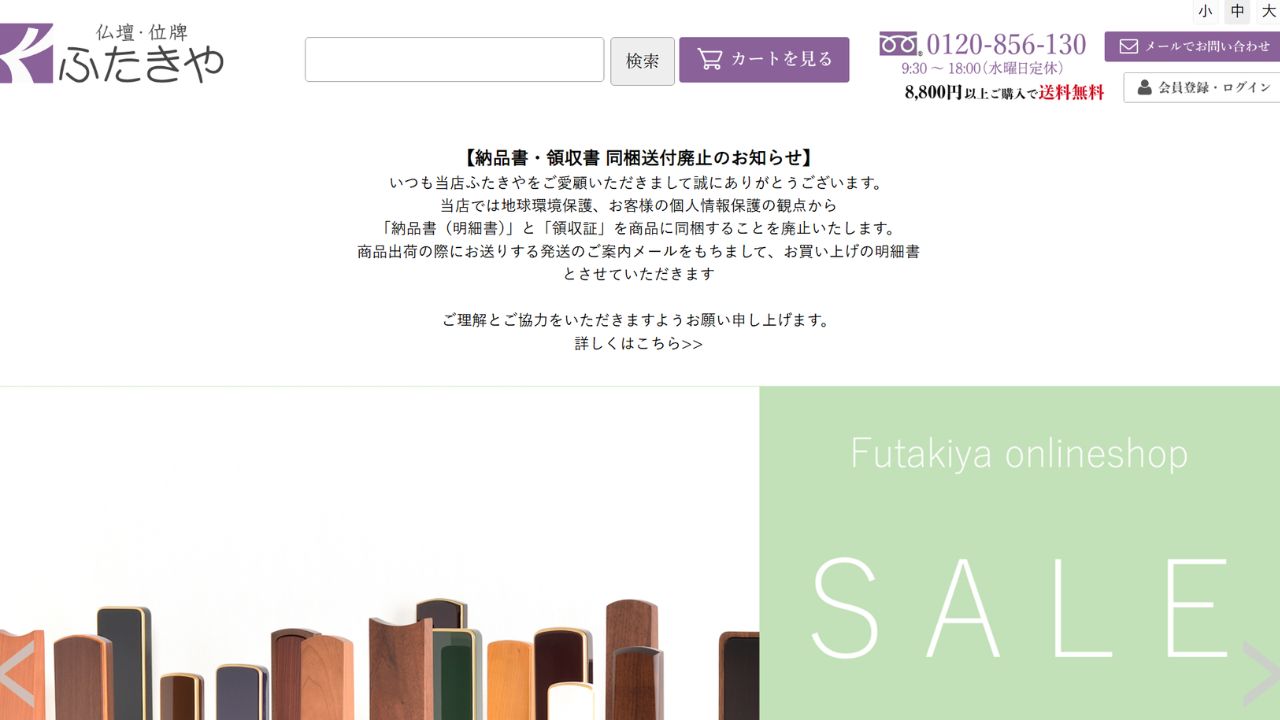
Task: Click the free-dial phone icon
Action: pyautogui.click(x=898, y=44)
